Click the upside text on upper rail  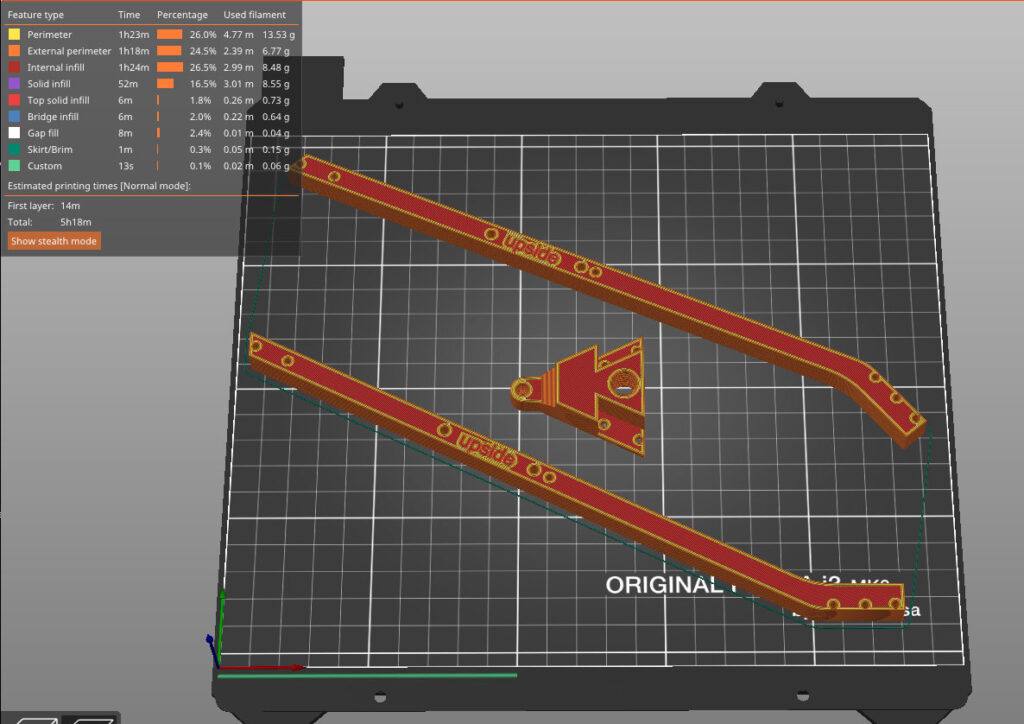pyautogui.click(x=532, y=249)
